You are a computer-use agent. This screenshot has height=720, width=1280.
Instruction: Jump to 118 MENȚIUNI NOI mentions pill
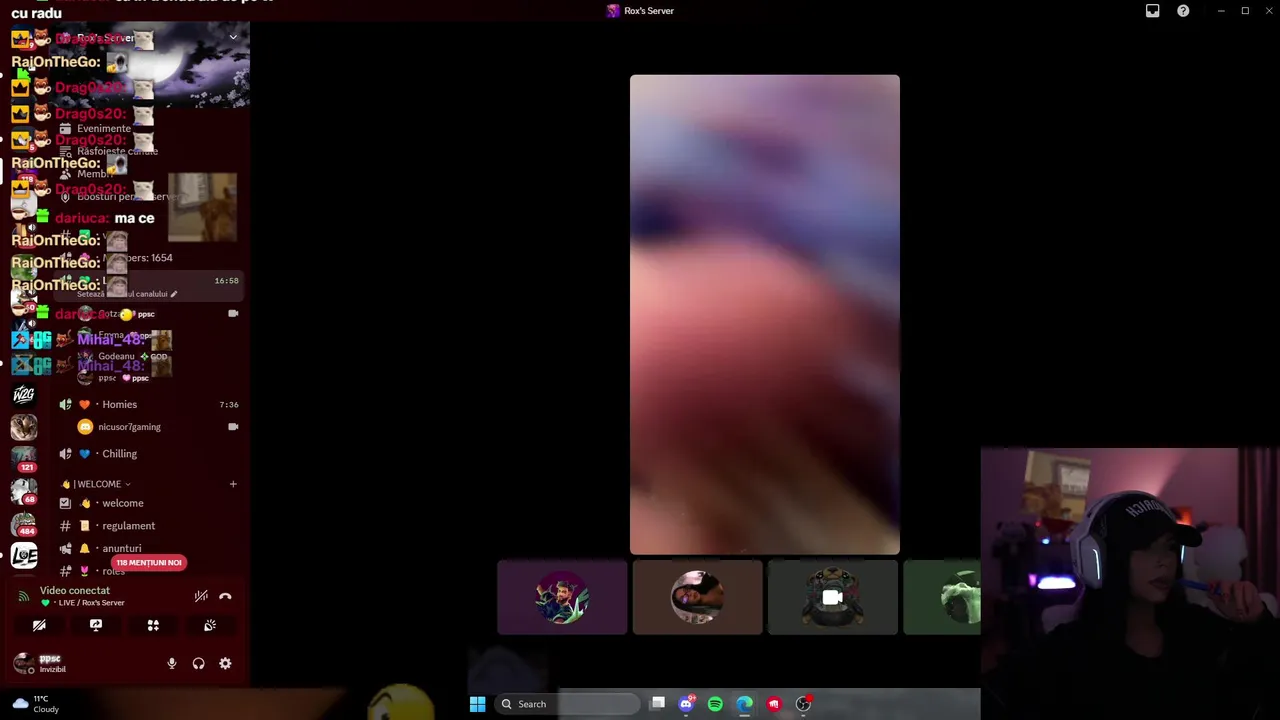(x=148, y=563)
